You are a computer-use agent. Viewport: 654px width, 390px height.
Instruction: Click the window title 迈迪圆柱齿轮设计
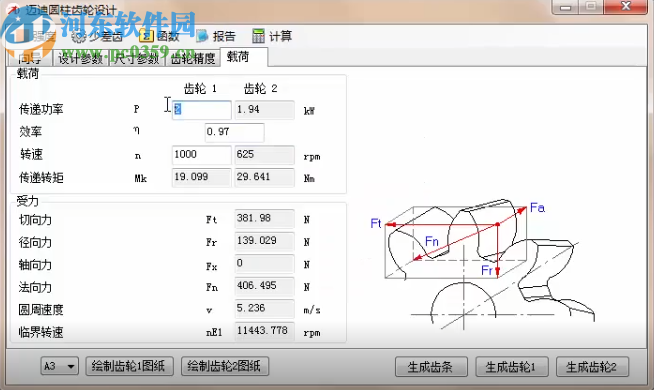[x=71, y=10]
